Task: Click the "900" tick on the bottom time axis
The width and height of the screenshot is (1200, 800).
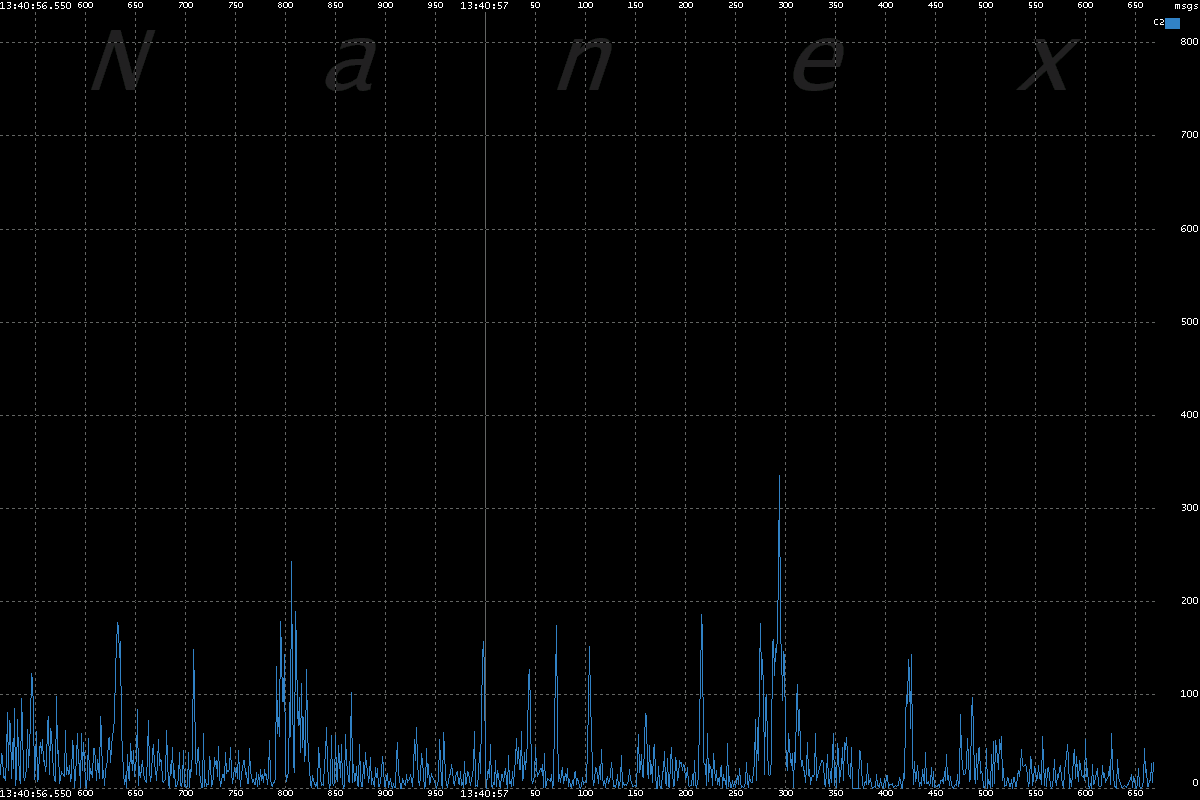Action: (385, 793)
